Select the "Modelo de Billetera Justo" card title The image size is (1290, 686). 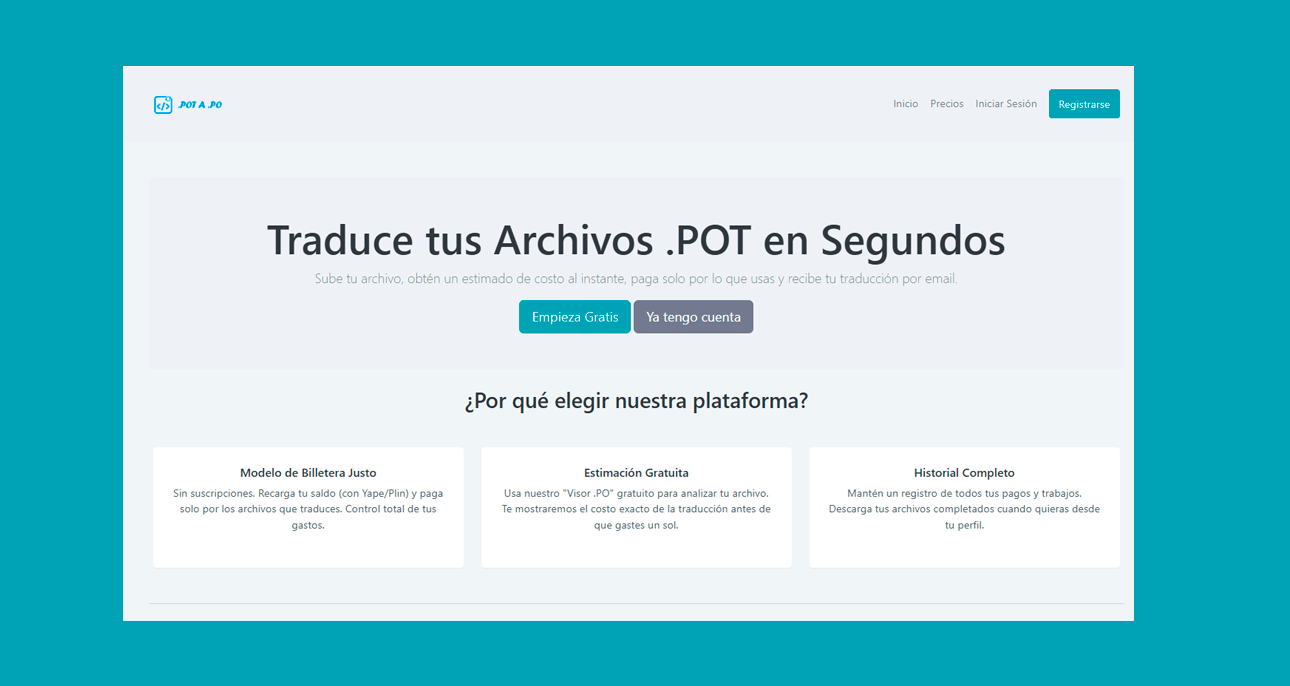pos(308,473)
